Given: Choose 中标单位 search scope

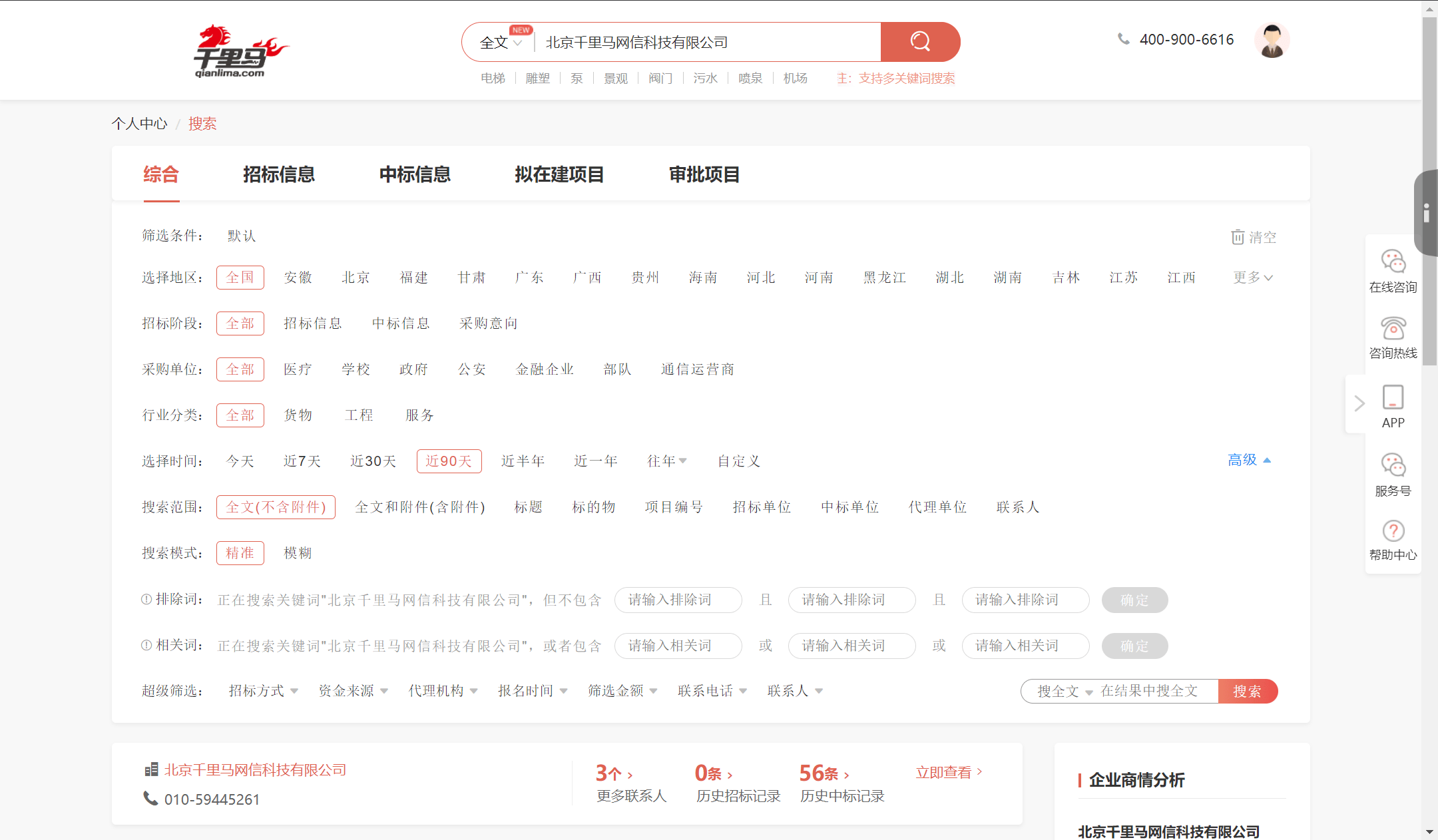Looking at the screenshot, I should tap(849, 507).
